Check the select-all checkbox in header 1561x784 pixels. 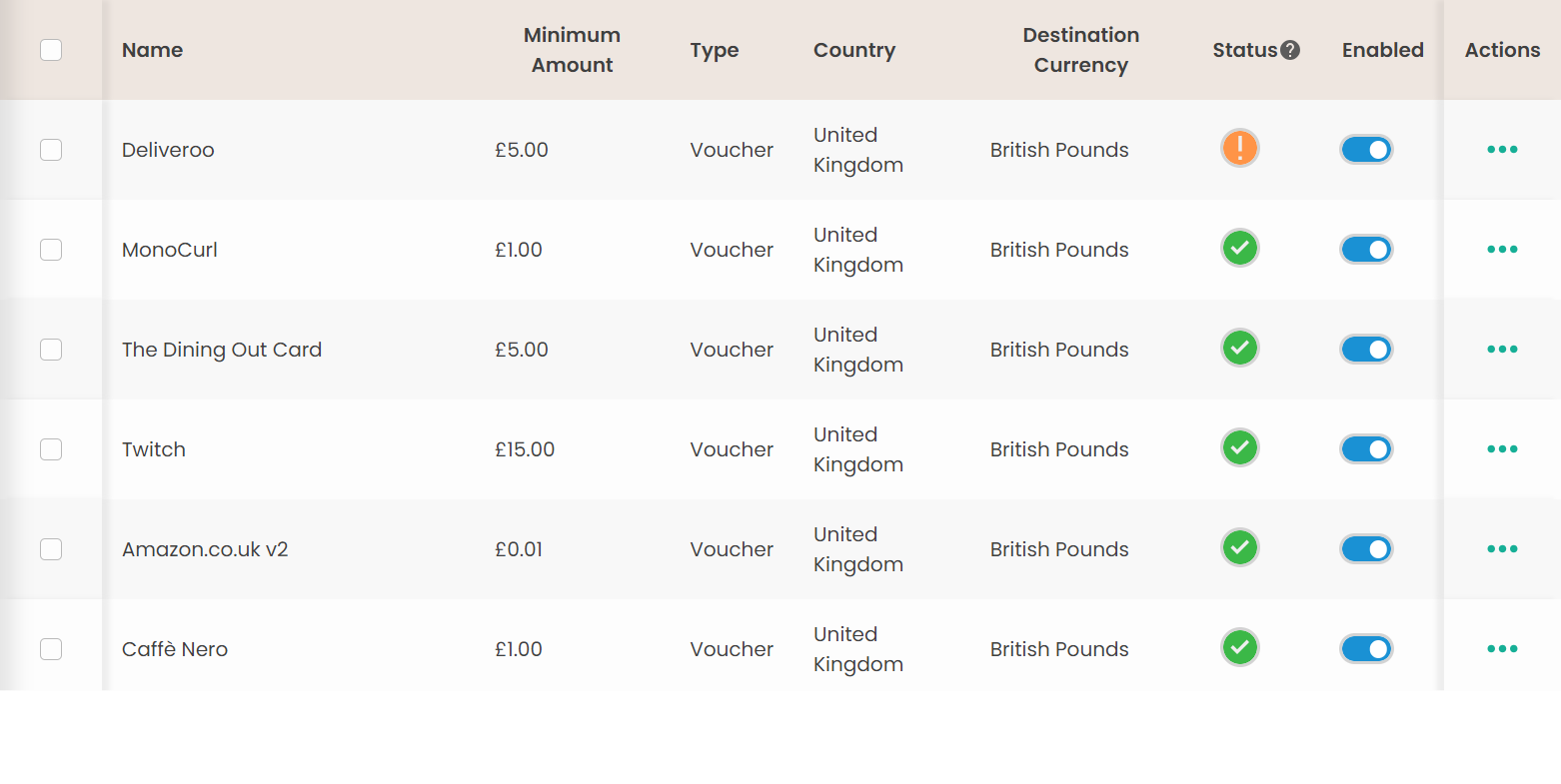51,50
